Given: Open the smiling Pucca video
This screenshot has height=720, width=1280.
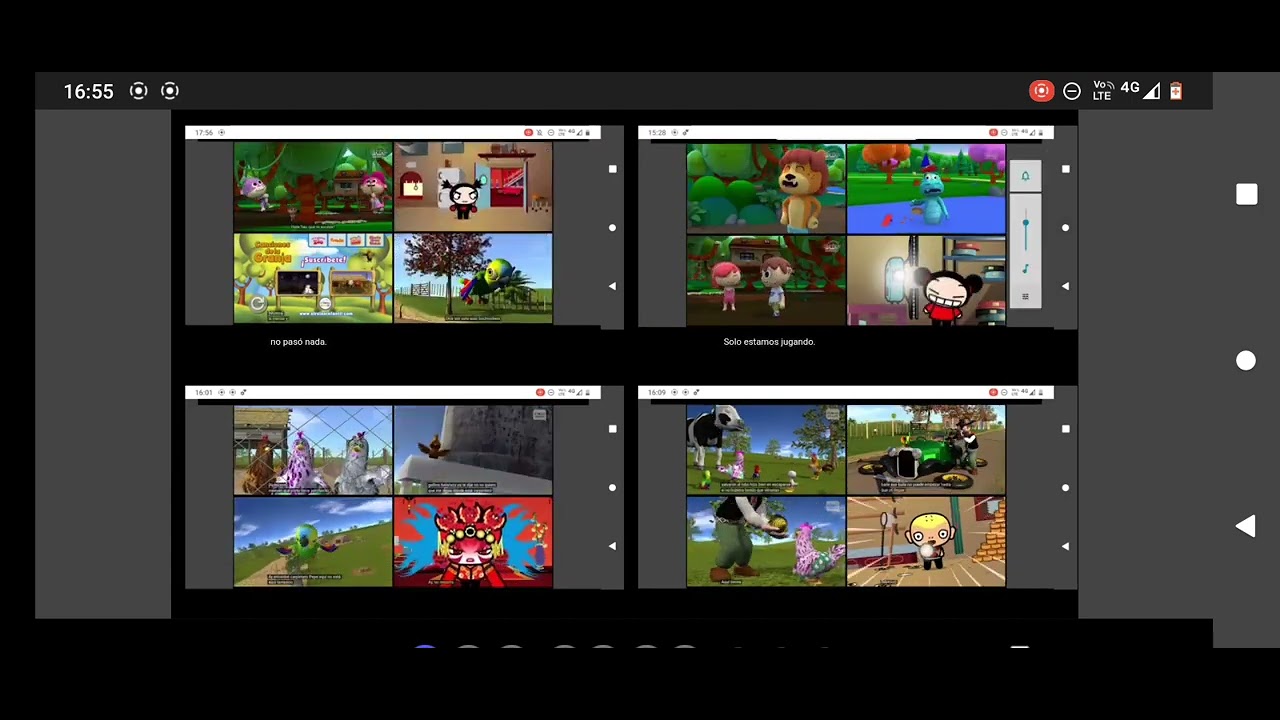Looking at the screenshot, I should pyautogui.click(x=926, y=281).
